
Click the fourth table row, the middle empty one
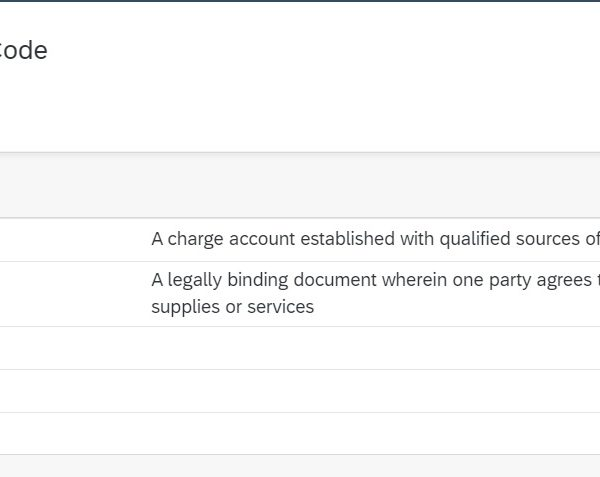pos(300,391)
